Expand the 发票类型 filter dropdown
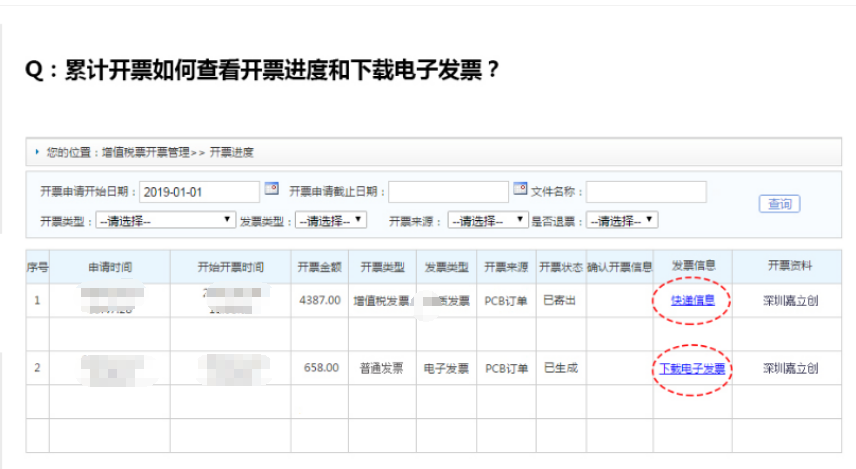The image size is (856, 469). [331, 220]
